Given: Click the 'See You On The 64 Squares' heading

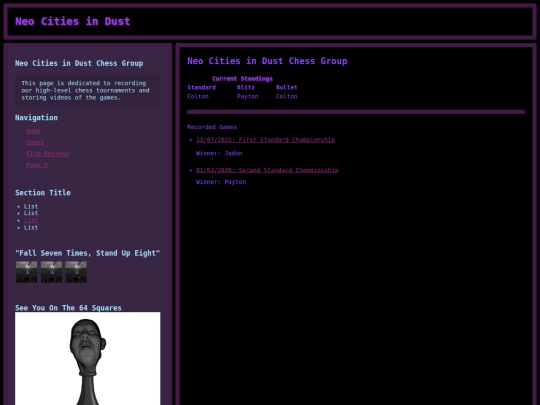Looking at the screenshot, I should tap(68, 308).
